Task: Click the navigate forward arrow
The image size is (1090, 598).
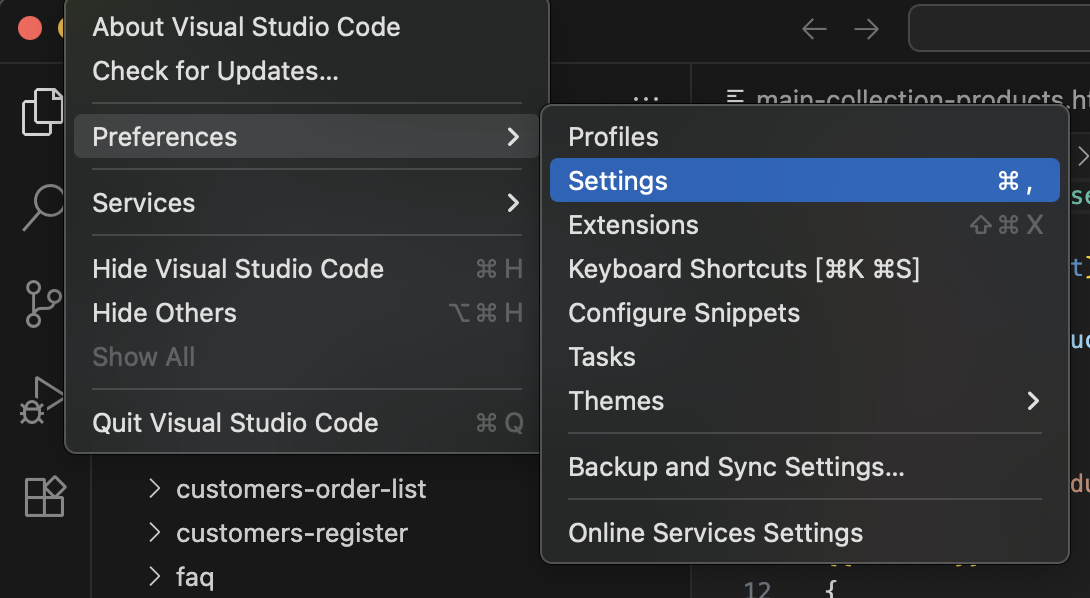Action: pos(866,29)
